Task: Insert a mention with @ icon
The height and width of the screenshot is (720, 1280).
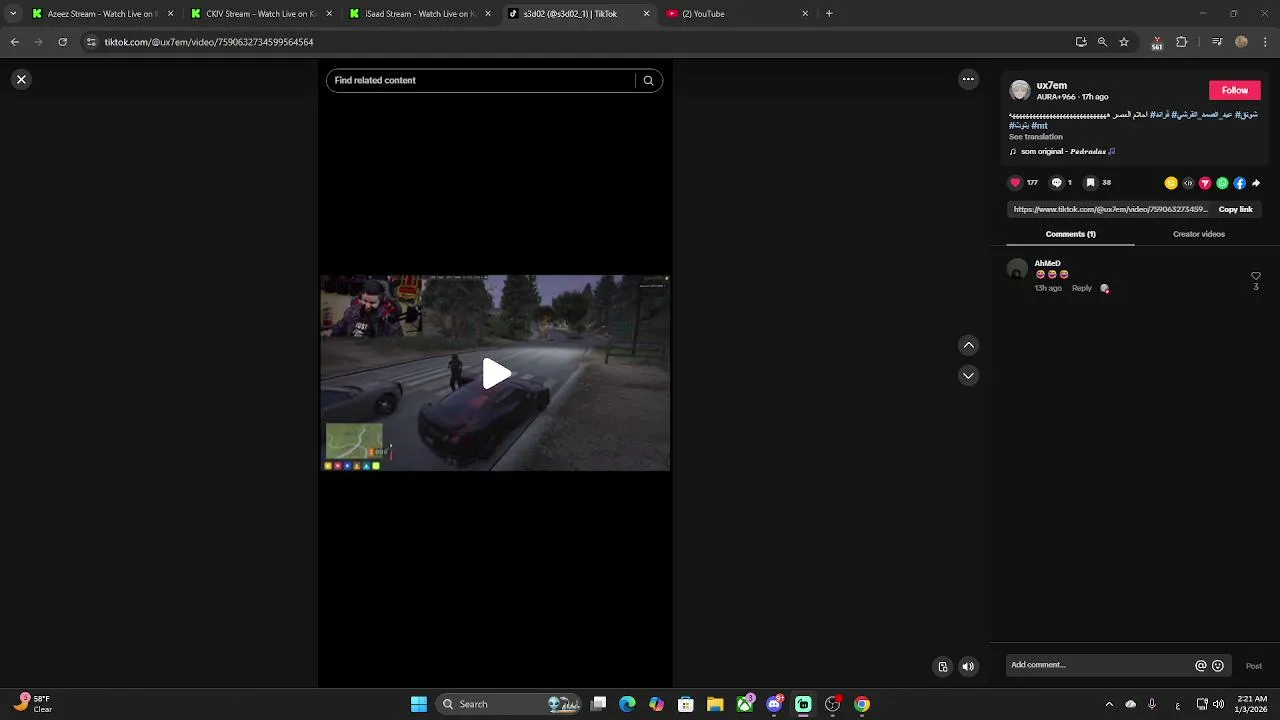Action: (x=1200, y=666)
